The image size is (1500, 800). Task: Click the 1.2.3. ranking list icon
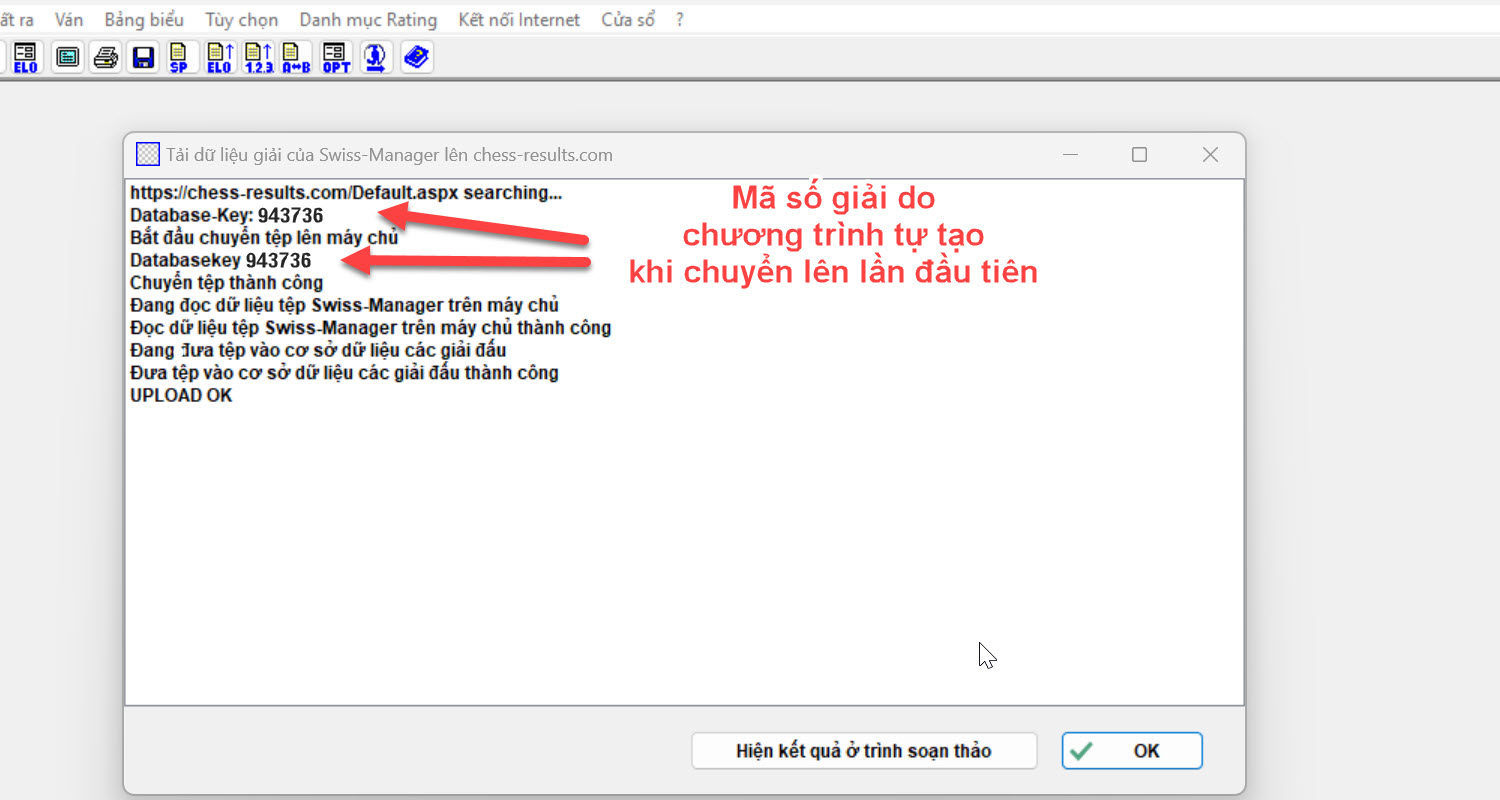point(258,57)
